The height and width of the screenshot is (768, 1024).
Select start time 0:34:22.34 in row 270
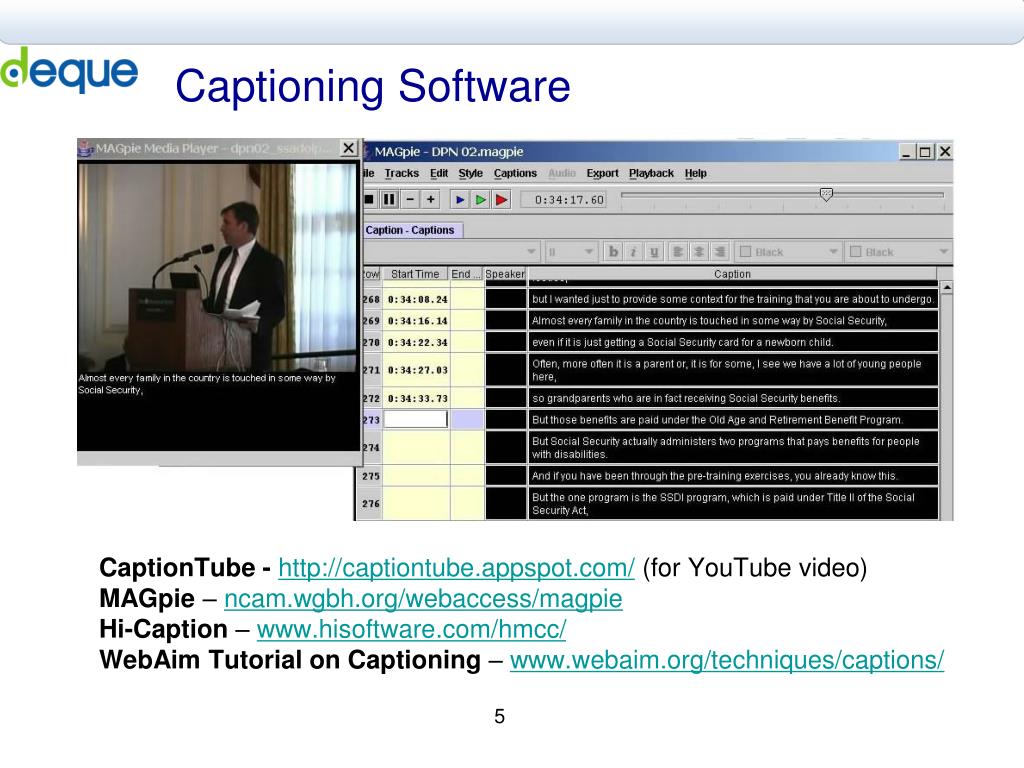417,342
